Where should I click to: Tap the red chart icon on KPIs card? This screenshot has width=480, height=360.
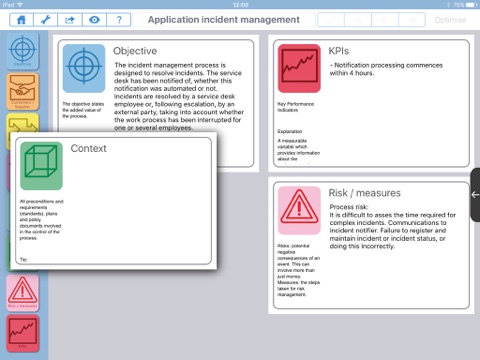pos(299,68)
